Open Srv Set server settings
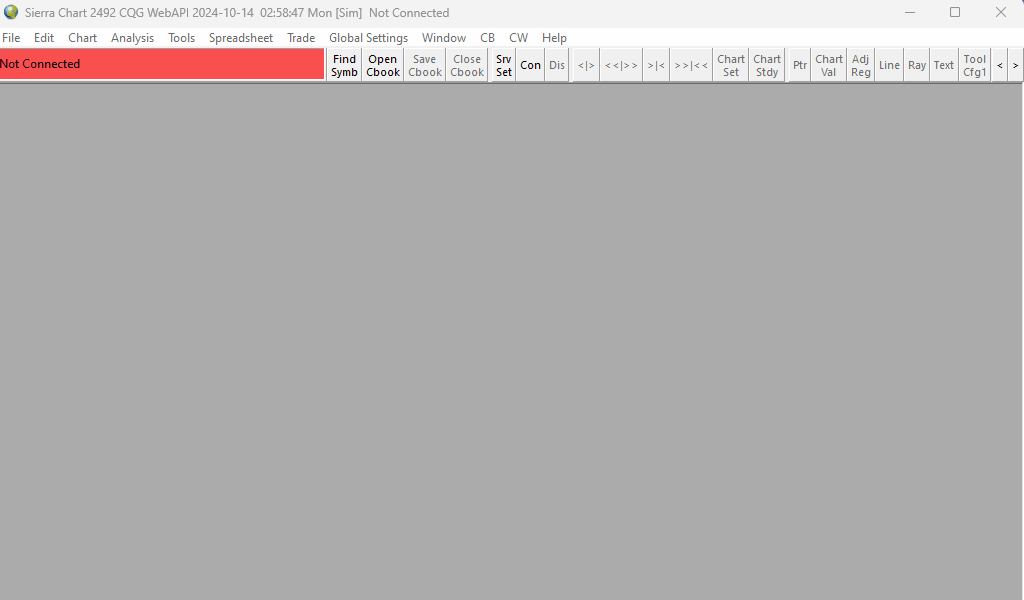 coord(504,65)
